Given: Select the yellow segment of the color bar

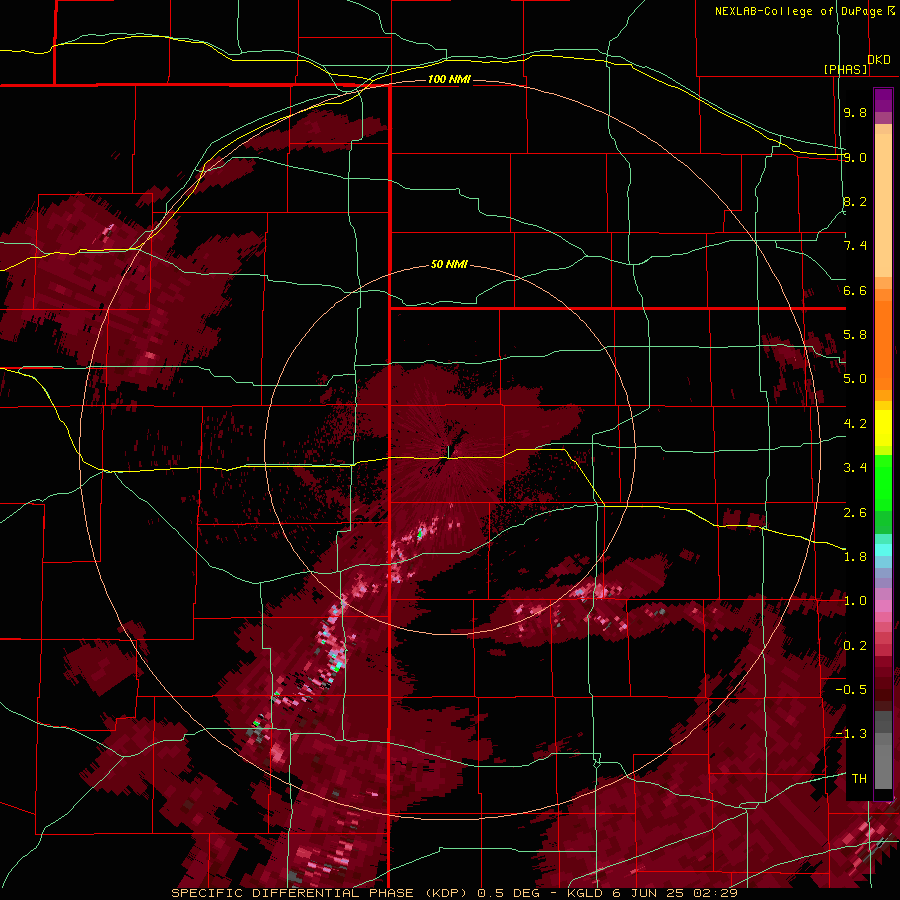Looking at the screenshot, I should [883, 428].
